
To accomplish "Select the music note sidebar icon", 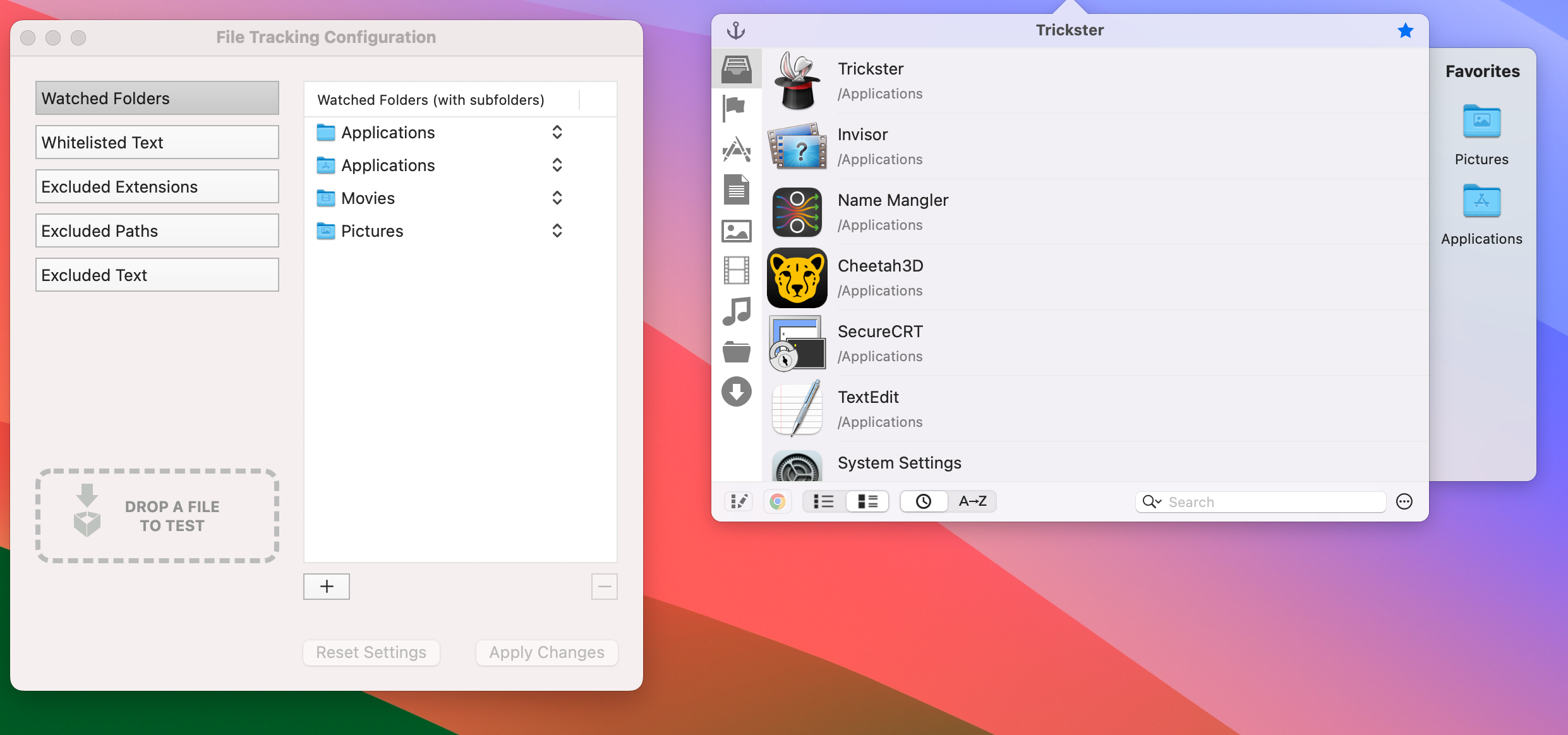I will tap(737, 310).
